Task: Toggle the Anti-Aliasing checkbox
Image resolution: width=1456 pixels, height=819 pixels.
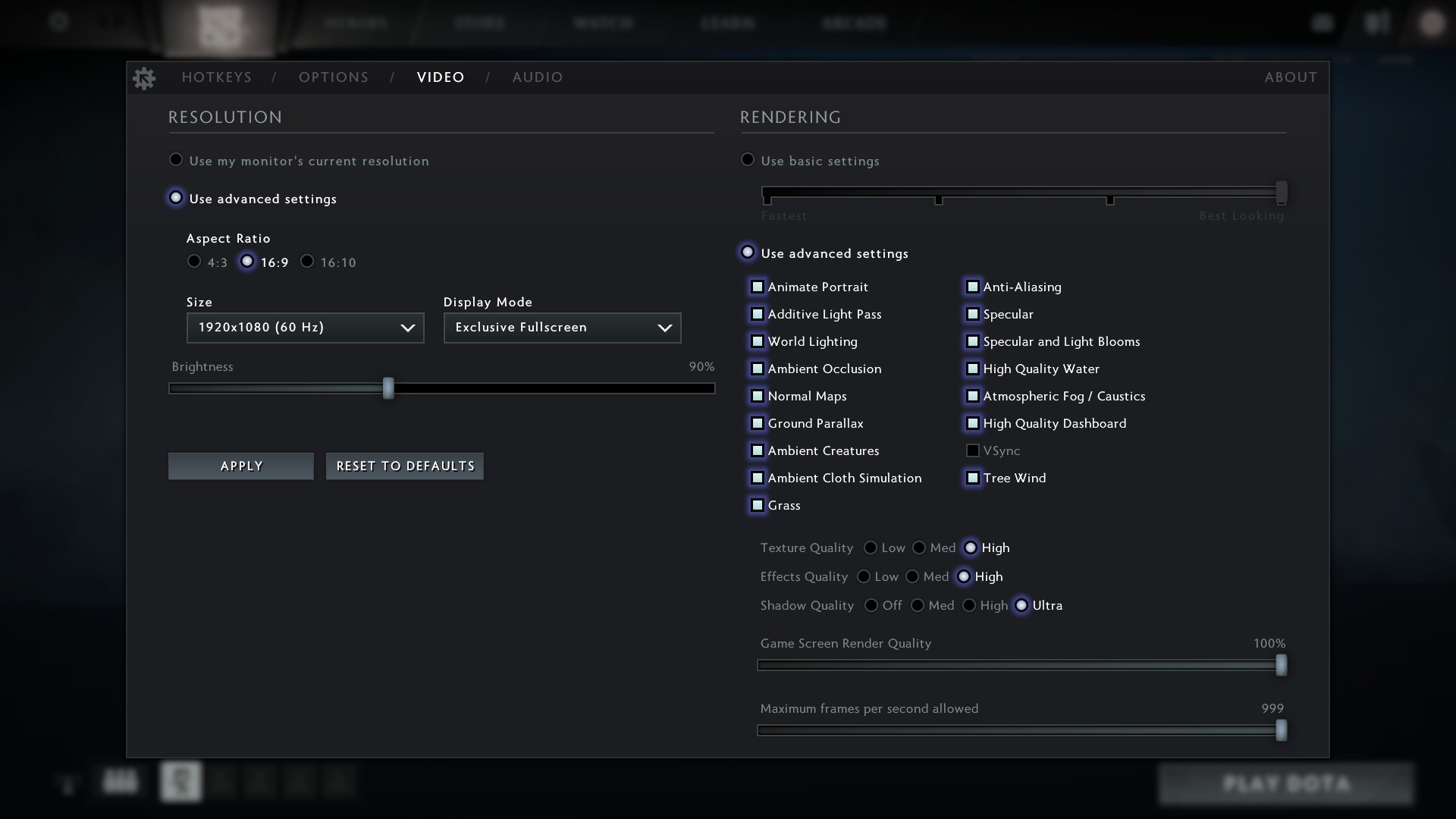Action: click(x=973, y=287)
